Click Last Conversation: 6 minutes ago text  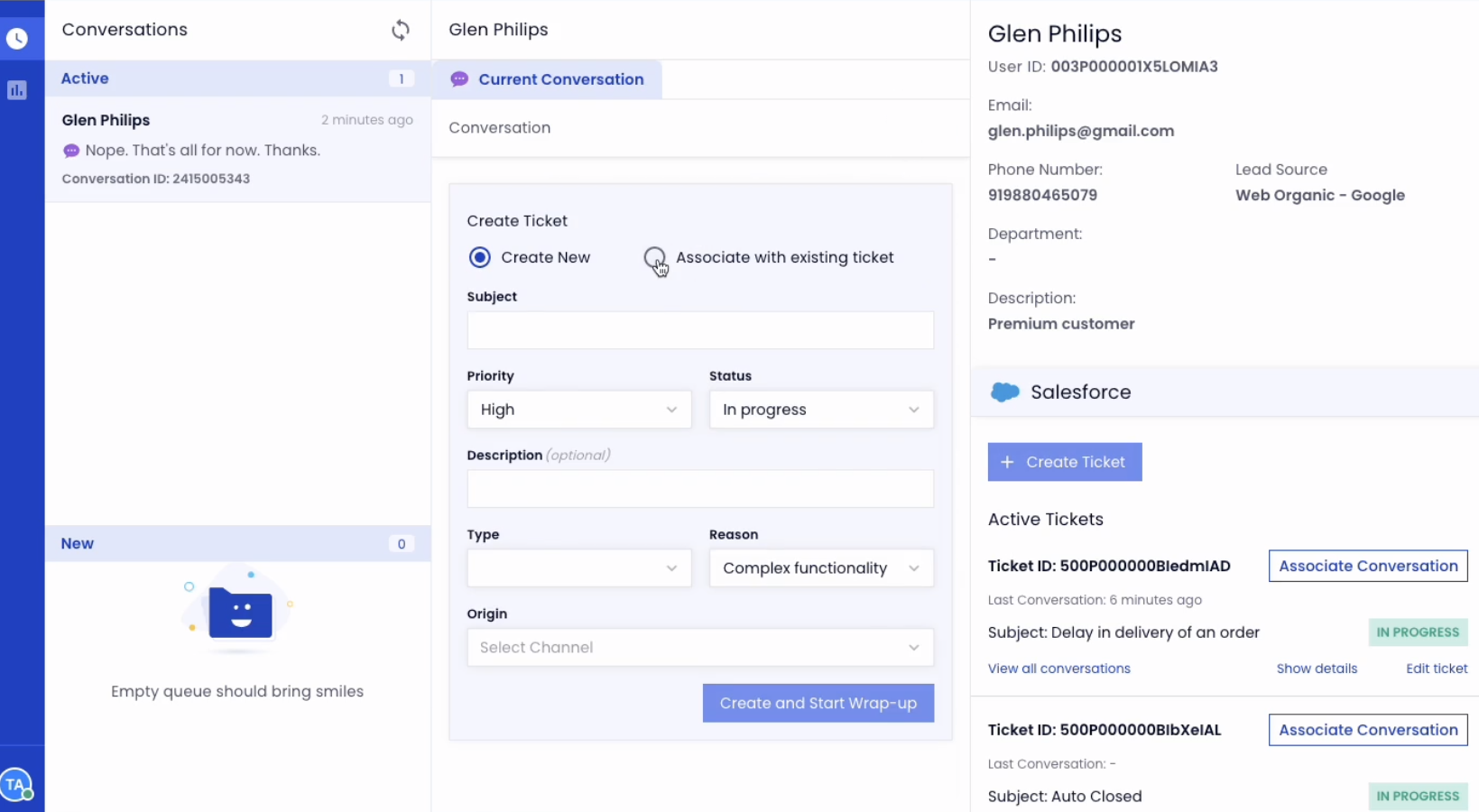click(x=1095, y=600)
